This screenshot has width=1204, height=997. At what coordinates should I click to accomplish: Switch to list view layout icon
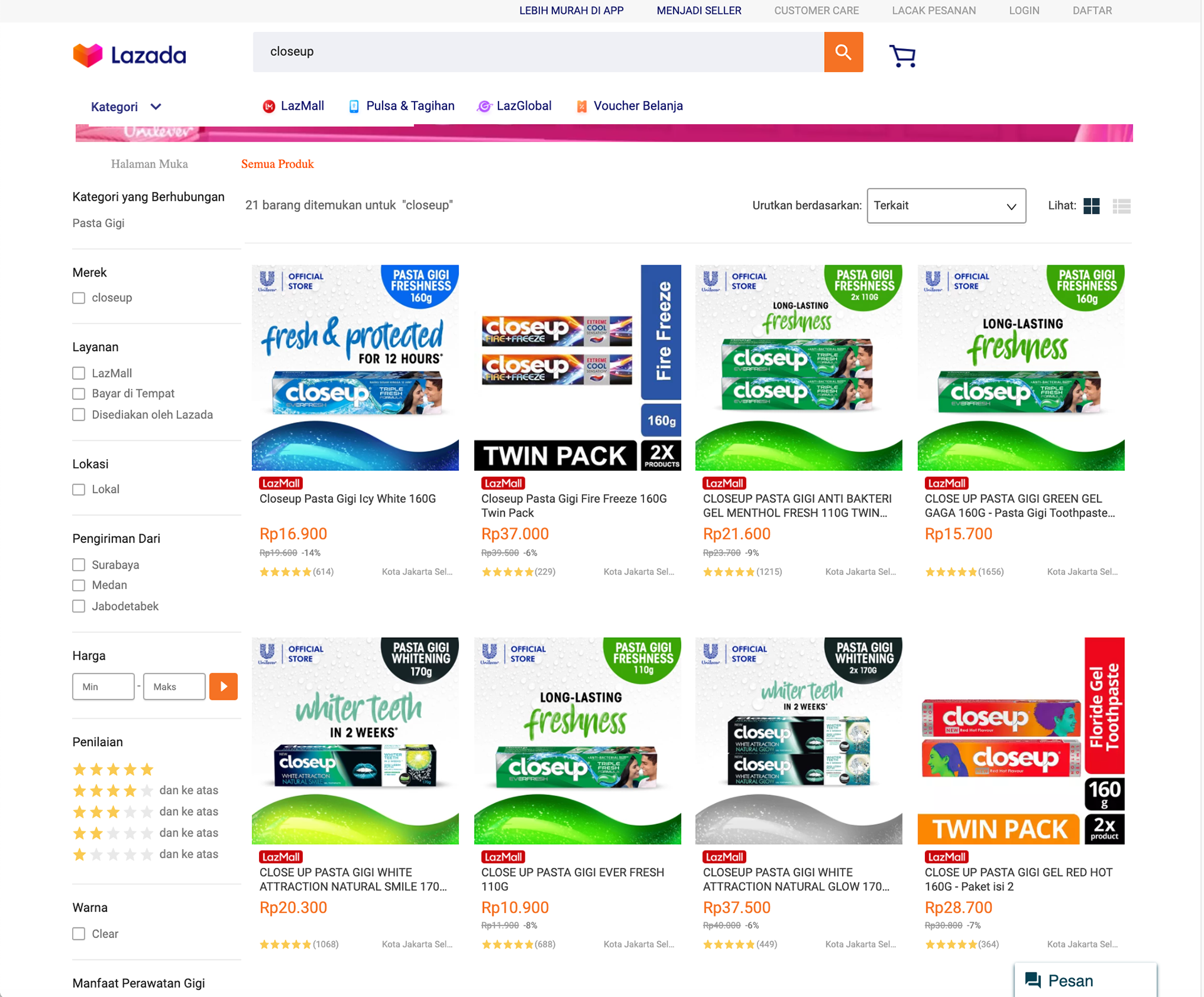(x=1121, y=206)
